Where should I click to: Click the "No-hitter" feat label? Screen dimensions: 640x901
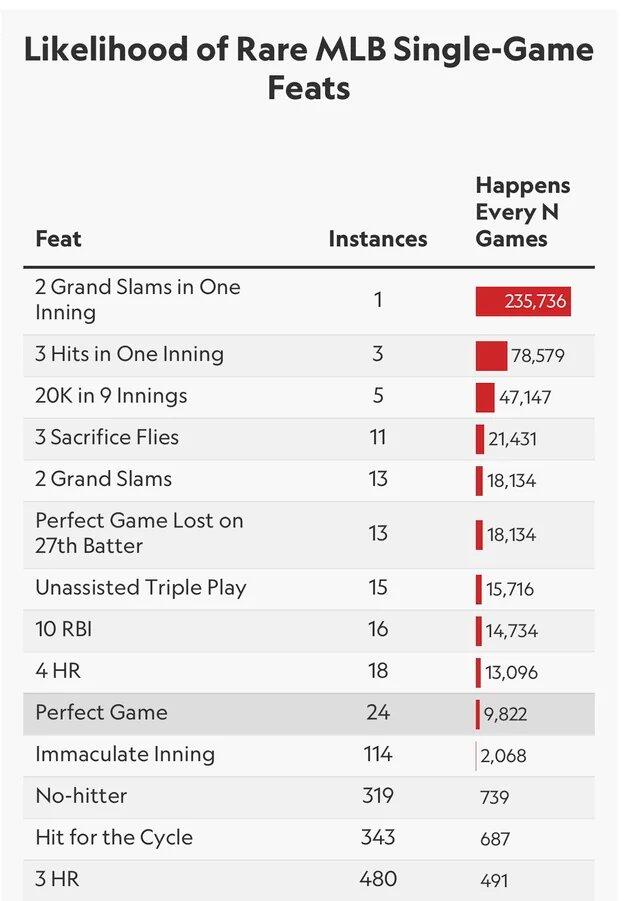(x=81, y=797)
